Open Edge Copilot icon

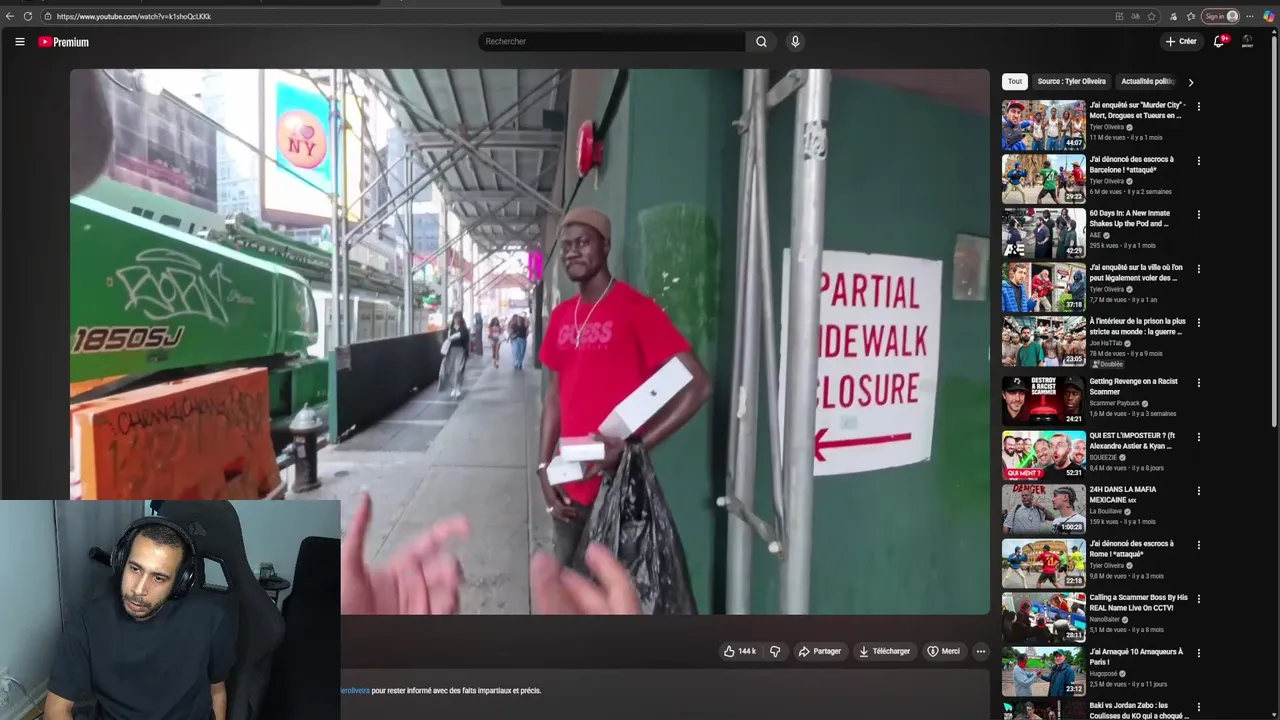pos(1269,16)
